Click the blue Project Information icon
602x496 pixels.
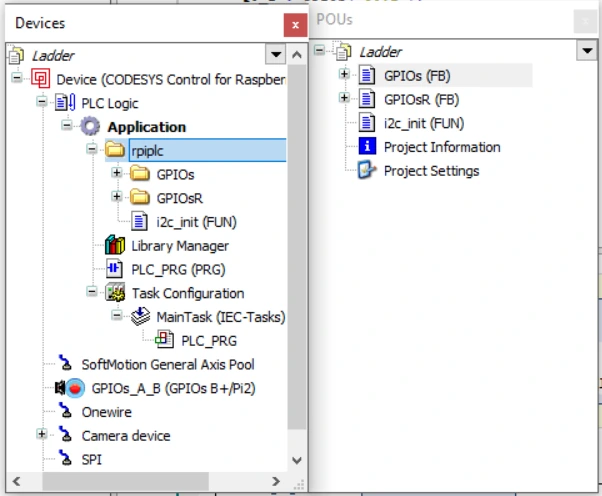pos(367,146)
